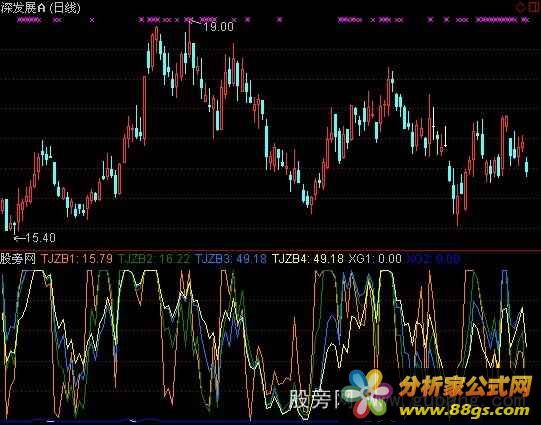Screen dimensions: 541x425
Task: Select the TJZB3: 49.18 indicator label
Action: tap(231, 259)
